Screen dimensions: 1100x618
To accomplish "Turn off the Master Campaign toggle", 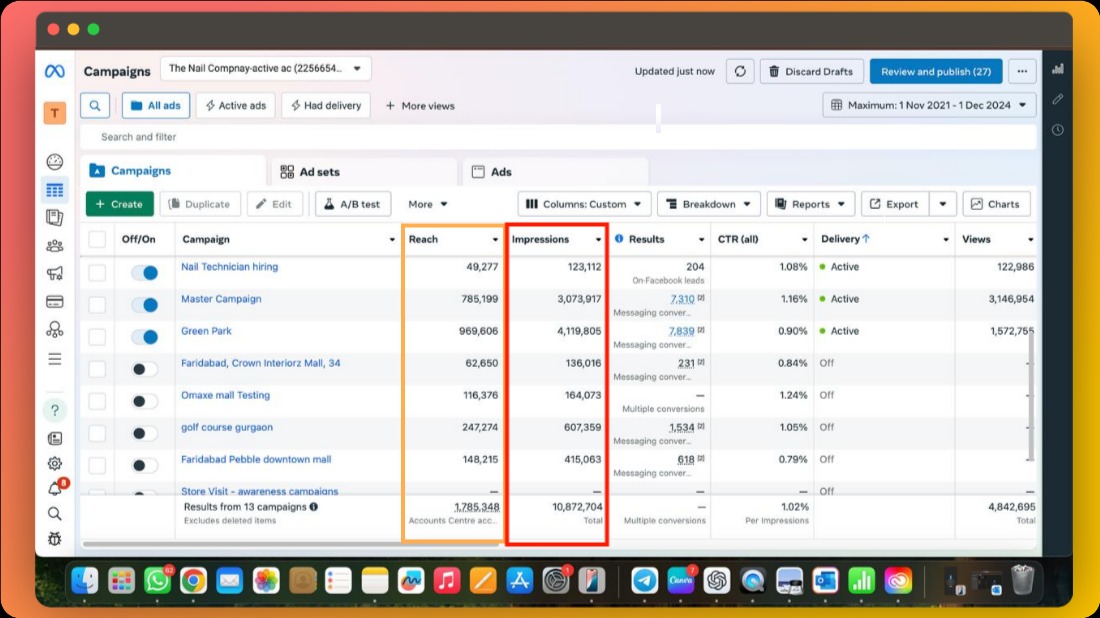I will point(145,305).
